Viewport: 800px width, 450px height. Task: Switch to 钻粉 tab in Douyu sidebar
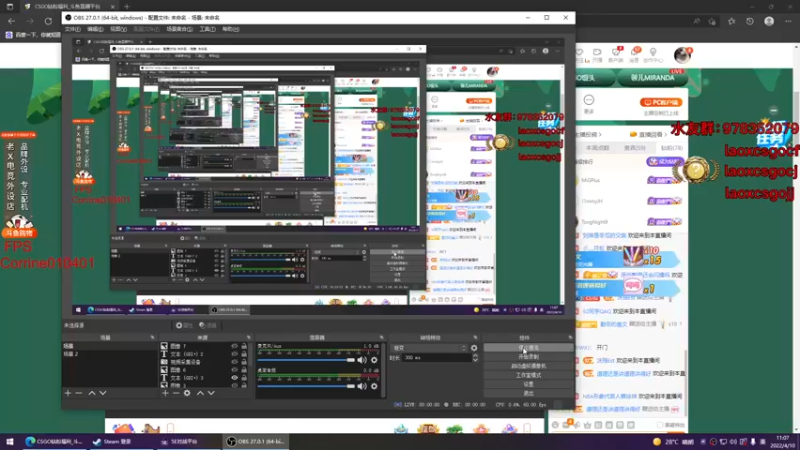coord(672,148)
